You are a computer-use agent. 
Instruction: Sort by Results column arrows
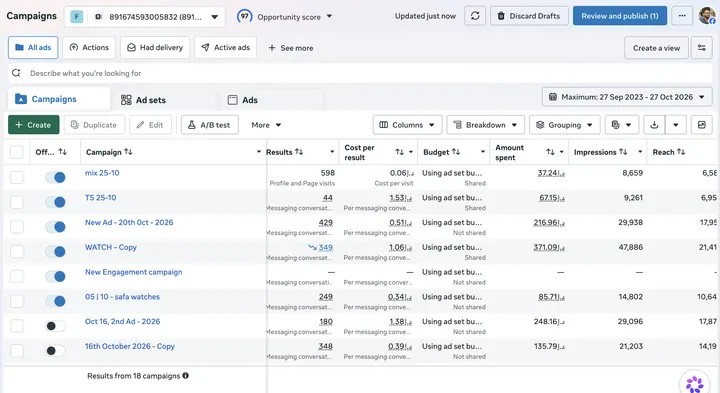[x=299, y=152]
